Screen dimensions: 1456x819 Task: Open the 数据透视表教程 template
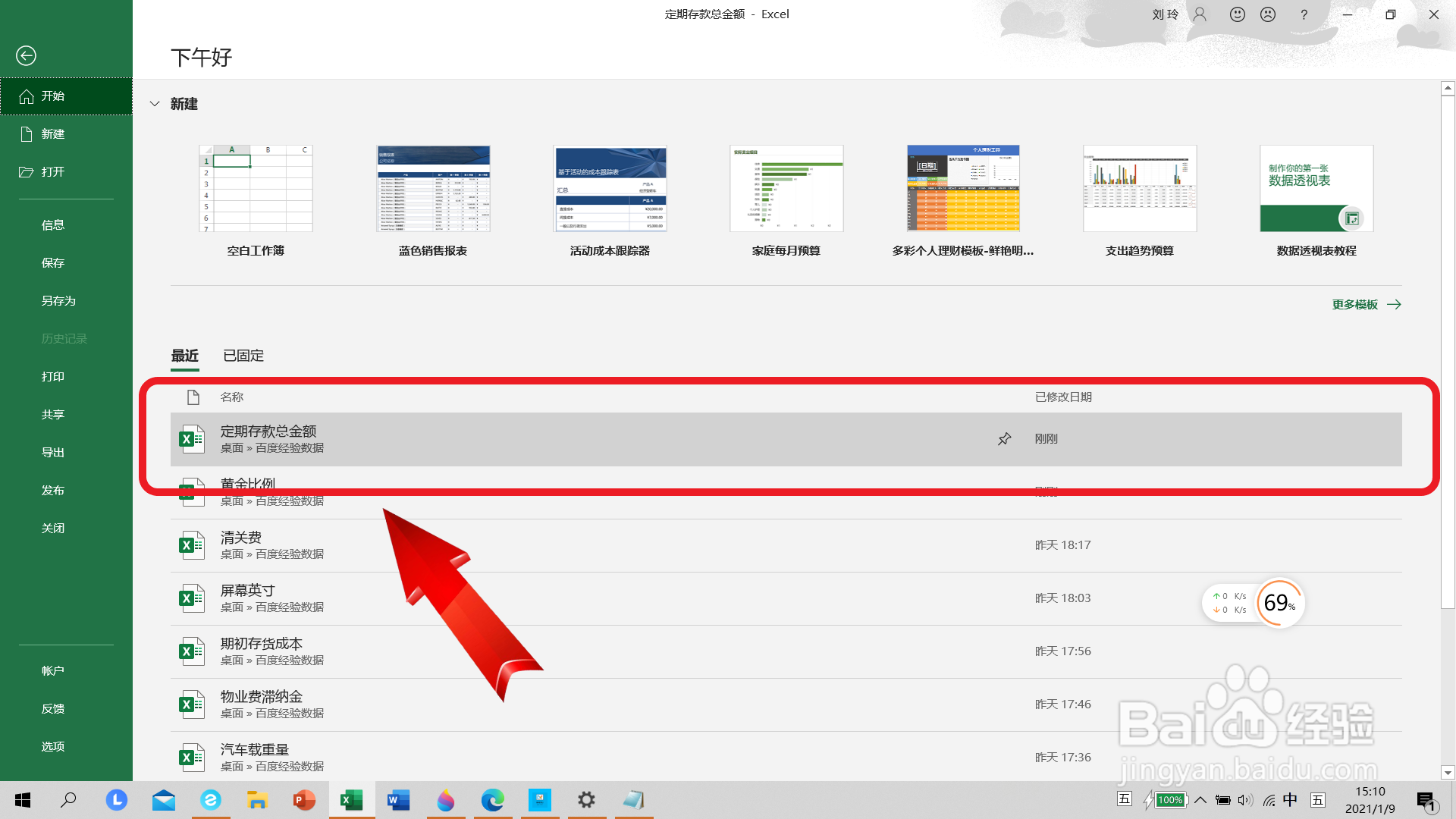click(1316, 188)
